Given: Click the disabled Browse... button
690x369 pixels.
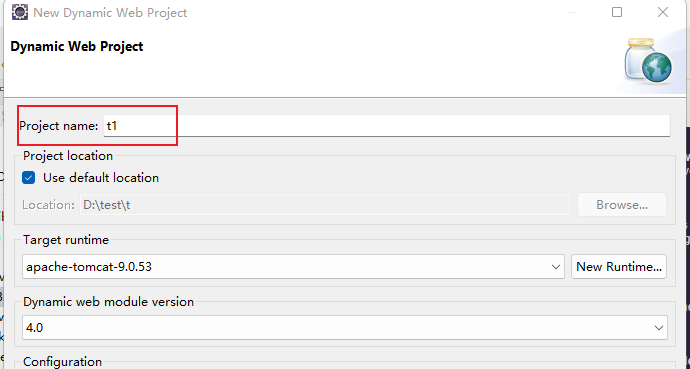Looking at the screenshot, I should tap(622, 205).
